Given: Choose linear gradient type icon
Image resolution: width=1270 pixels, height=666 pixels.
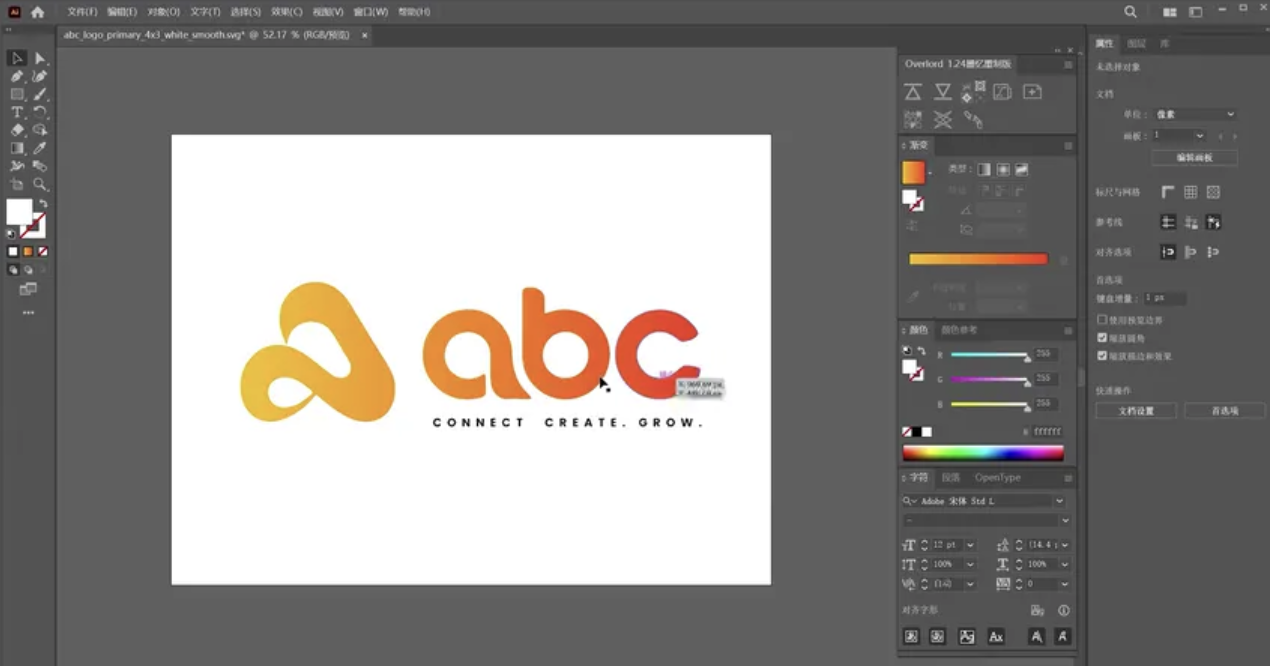Looking at the screenshot, I should (x=984, y=170).
